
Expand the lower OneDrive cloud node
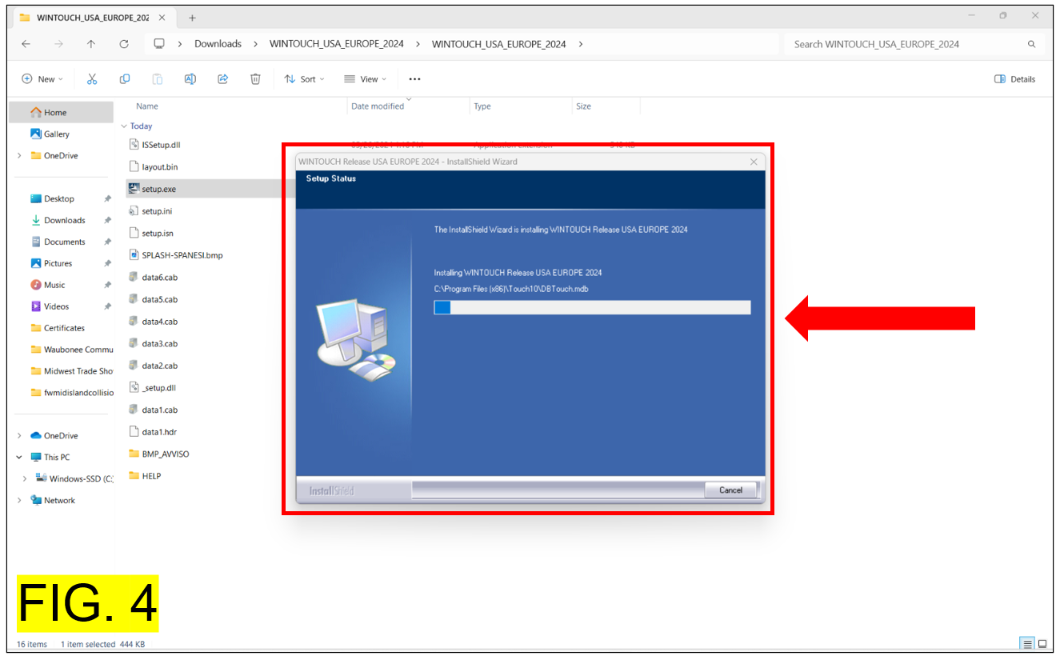19,436
